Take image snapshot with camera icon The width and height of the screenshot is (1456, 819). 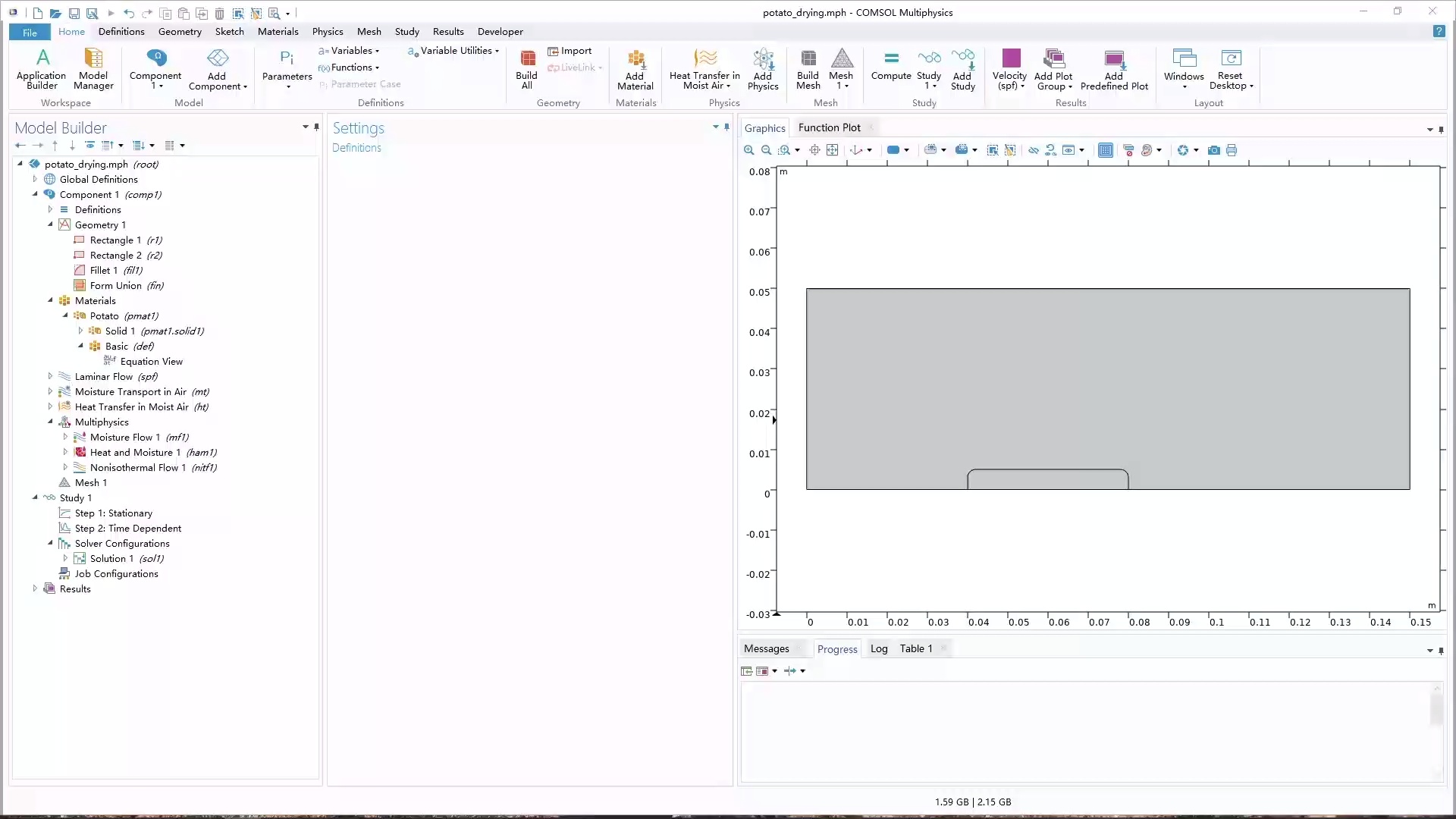pyautogui.click(x=1214, y=150)
